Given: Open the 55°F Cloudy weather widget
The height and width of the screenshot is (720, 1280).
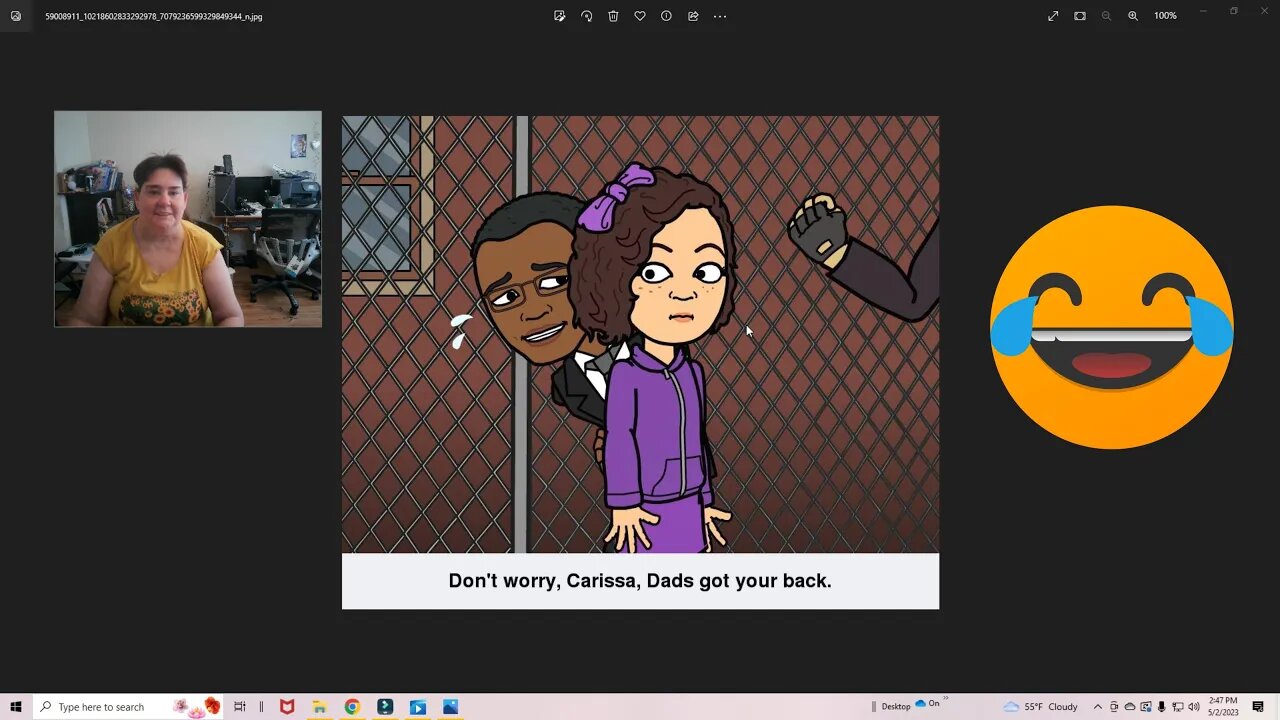Looking at the screenshot, I should pos(1041,707).
